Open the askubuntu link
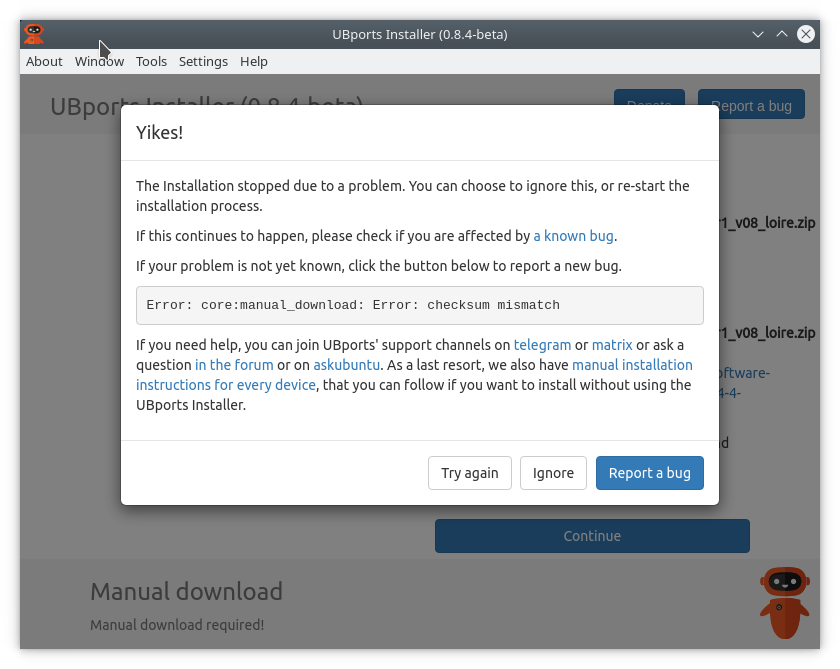840x669 pixels. [347, 365]
